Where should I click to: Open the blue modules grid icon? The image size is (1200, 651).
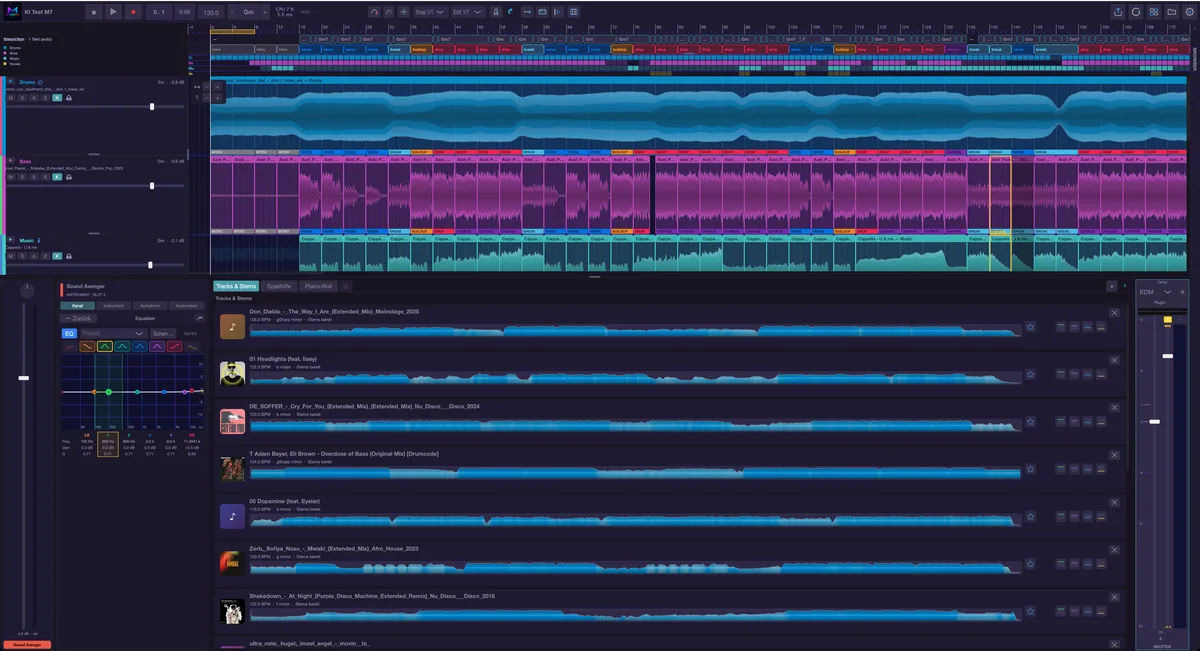tap(1154, 12)
